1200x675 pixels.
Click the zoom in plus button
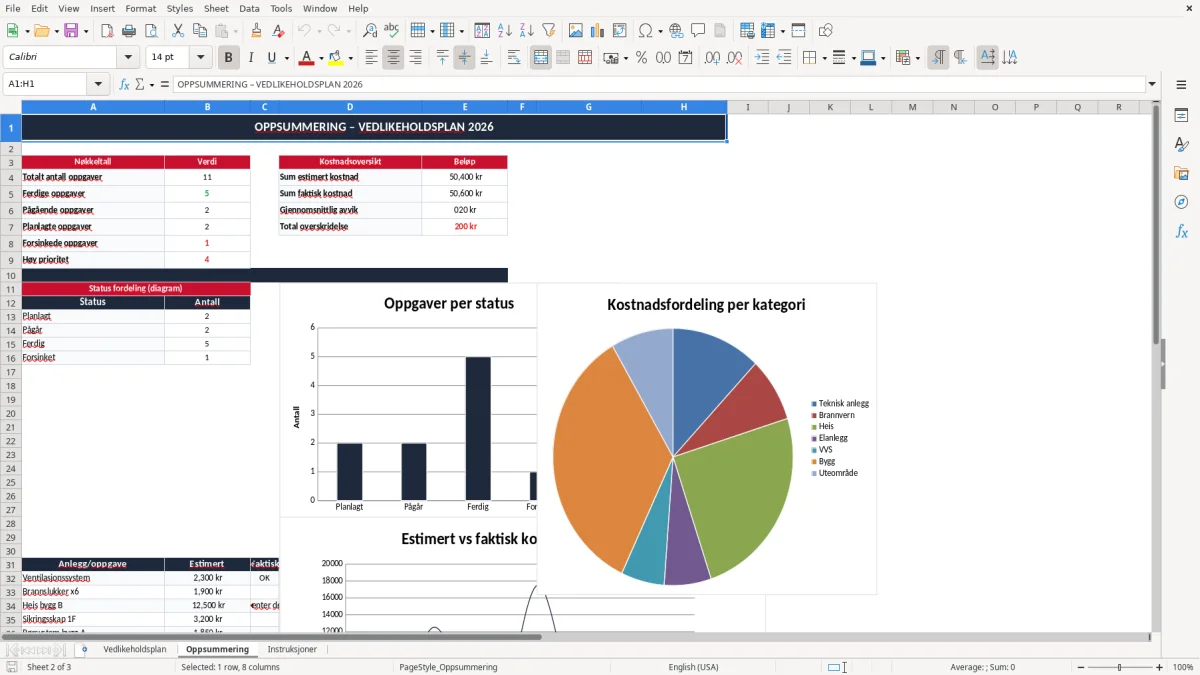coord(1160,667)
